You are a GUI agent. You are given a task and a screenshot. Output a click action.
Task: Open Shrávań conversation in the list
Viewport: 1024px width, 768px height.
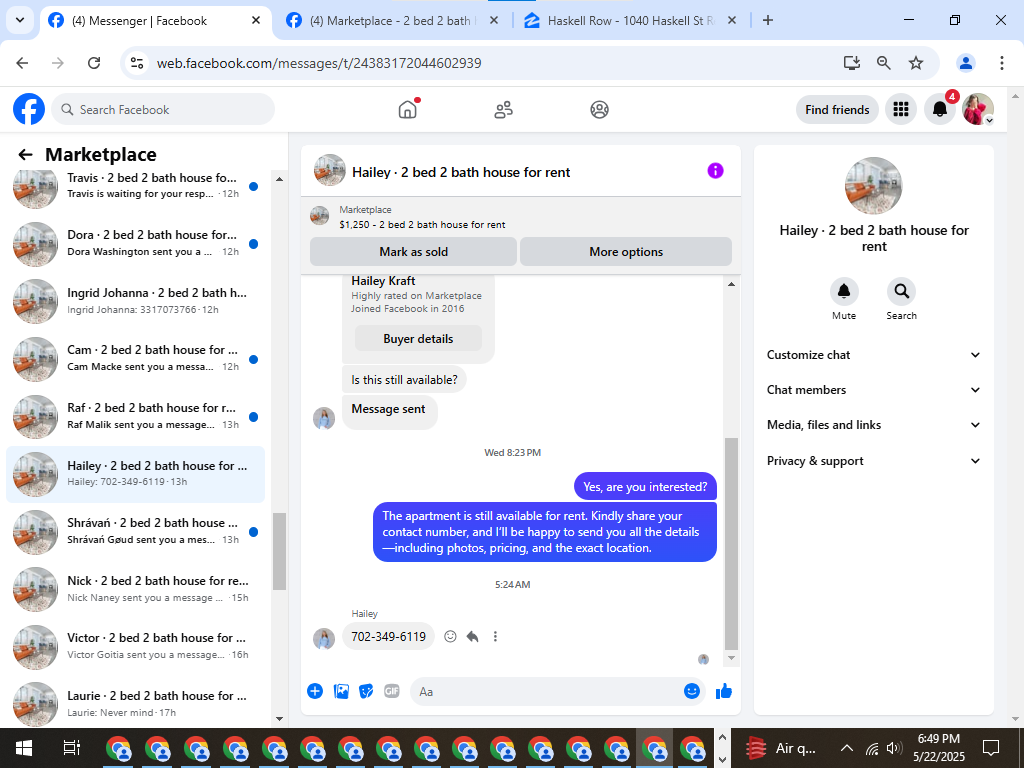[136, 531]
